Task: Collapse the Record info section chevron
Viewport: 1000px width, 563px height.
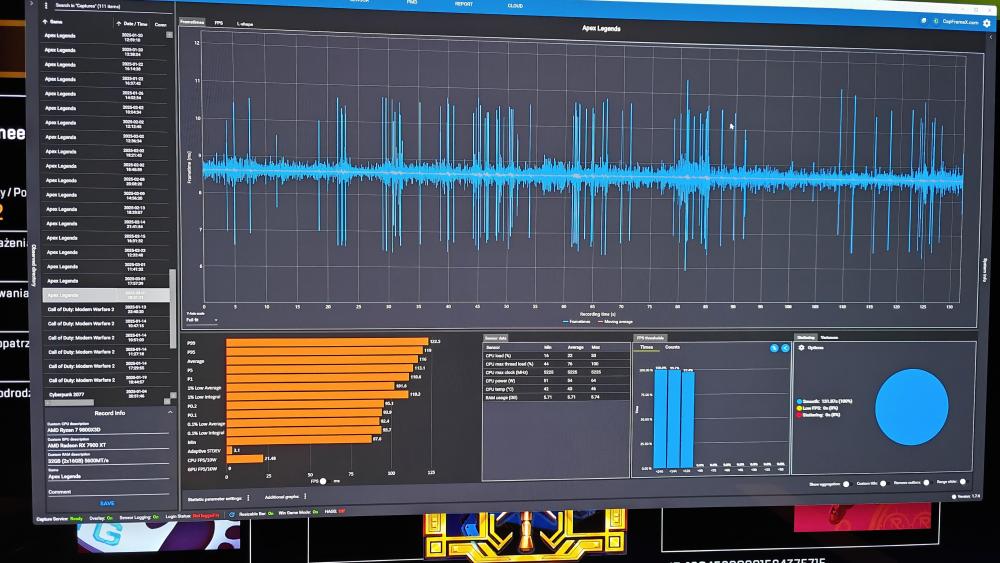Action: 170,413
